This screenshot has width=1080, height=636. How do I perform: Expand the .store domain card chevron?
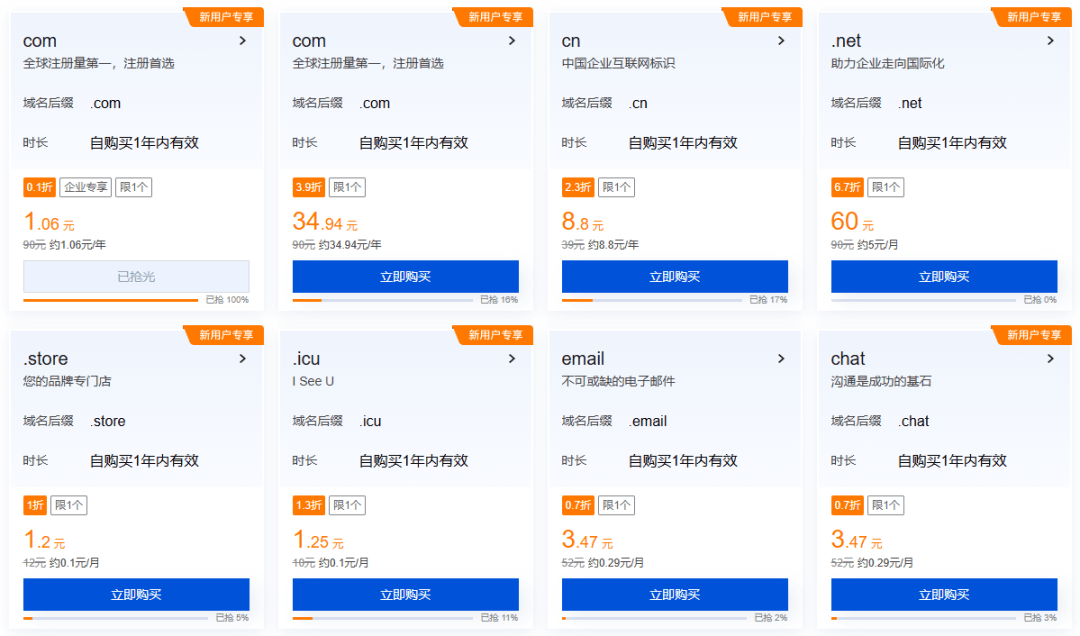tap(243, 359)
